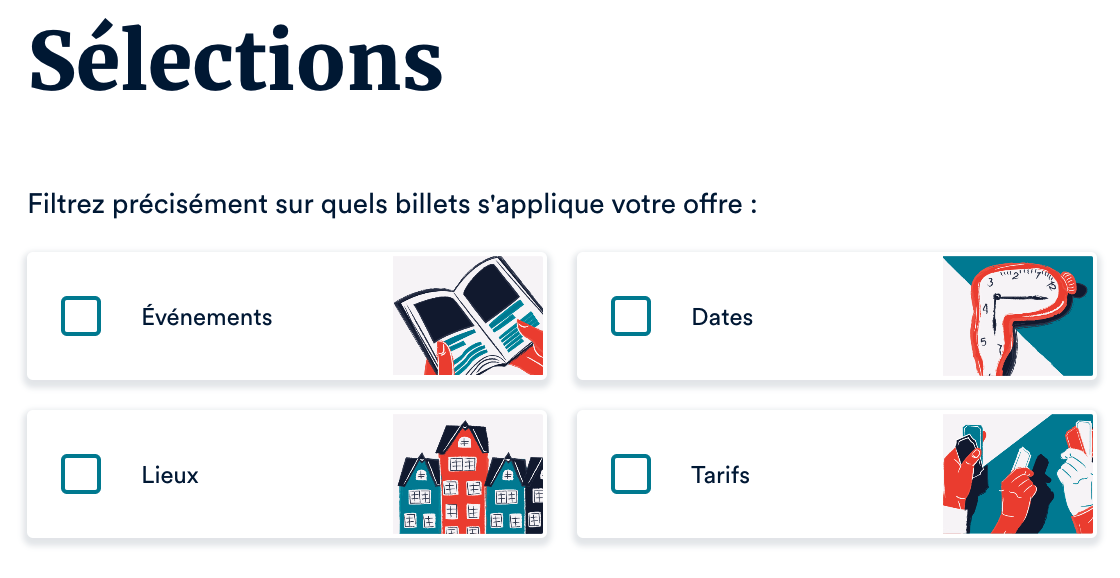
Task: Toggle the Tarifs checkbox
Action: 631,474
